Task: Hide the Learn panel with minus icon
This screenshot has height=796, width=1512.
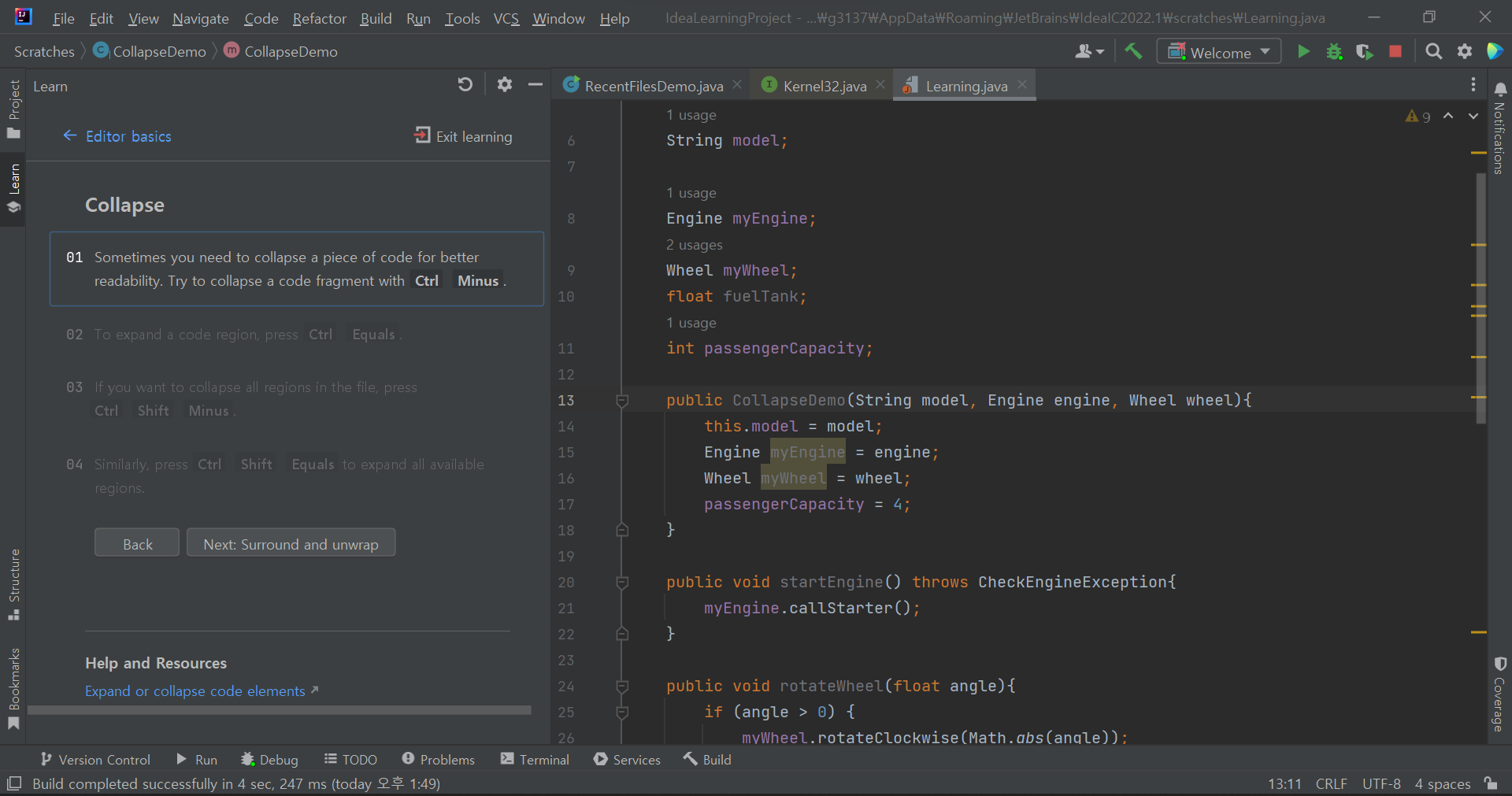Action: (x=535, y=84)
